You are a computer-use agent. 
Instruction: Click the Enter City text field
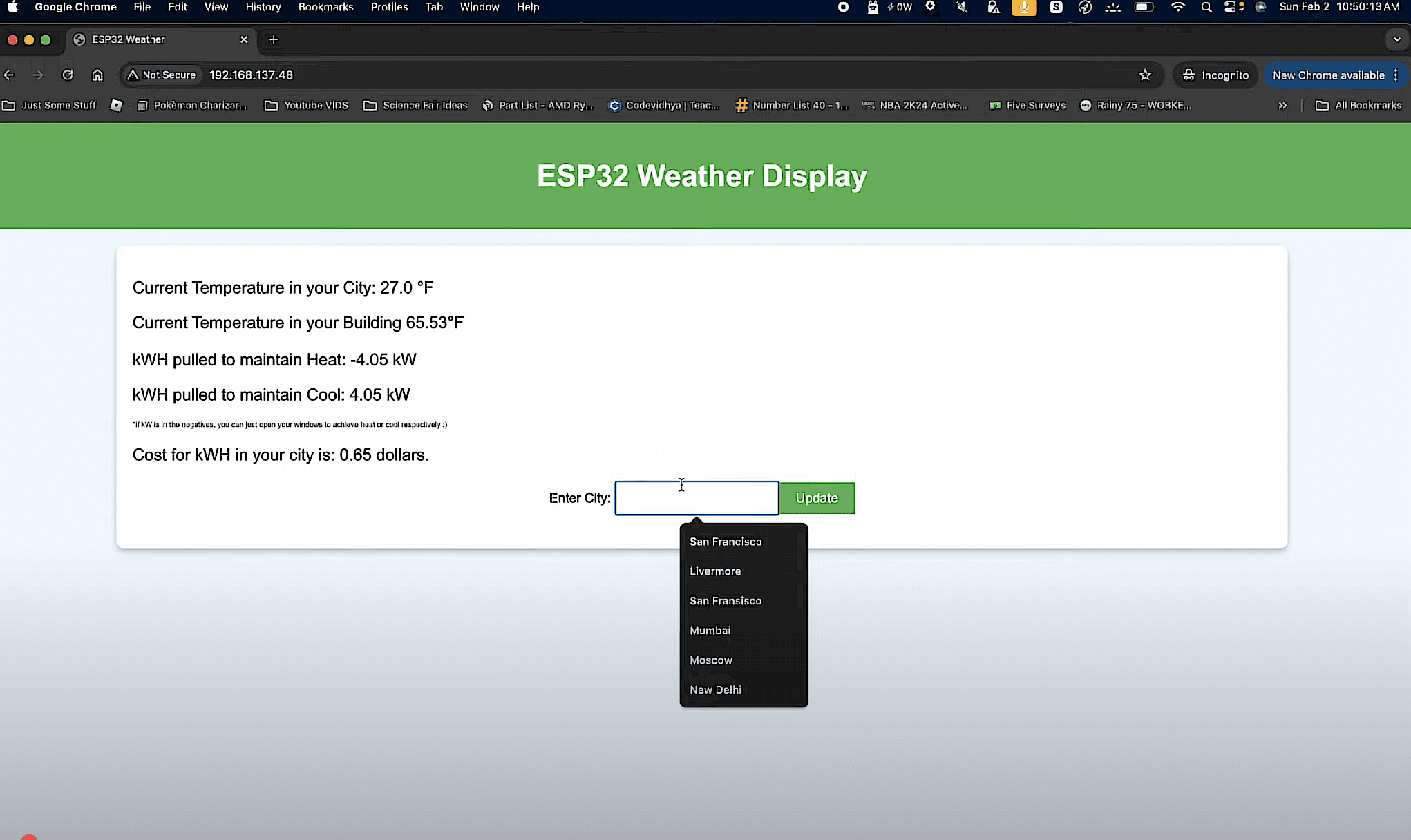pyautogui.click(x=697, y=499)
